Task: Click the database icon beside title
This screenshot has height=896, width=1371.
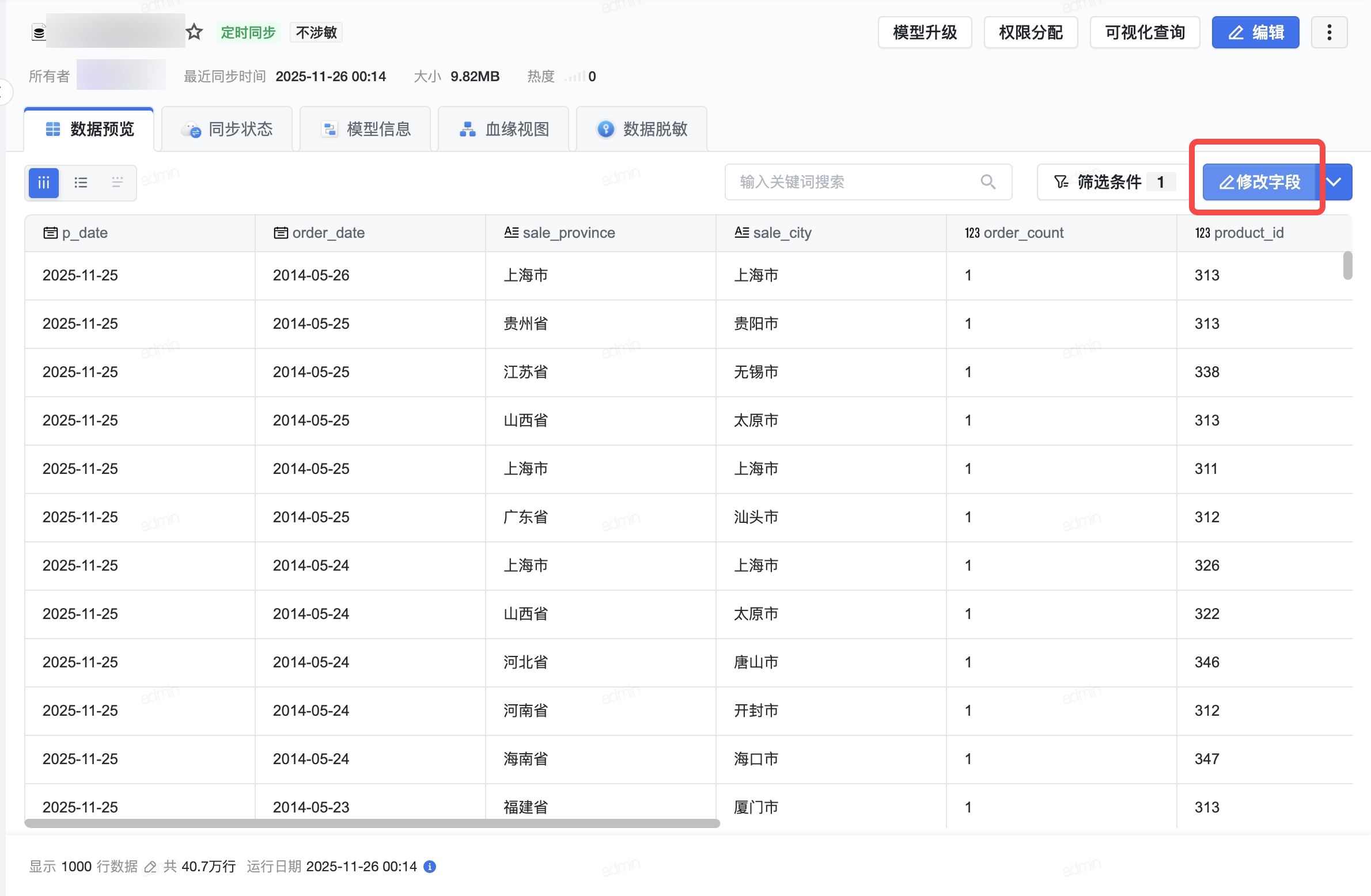Action: (39, 32)
